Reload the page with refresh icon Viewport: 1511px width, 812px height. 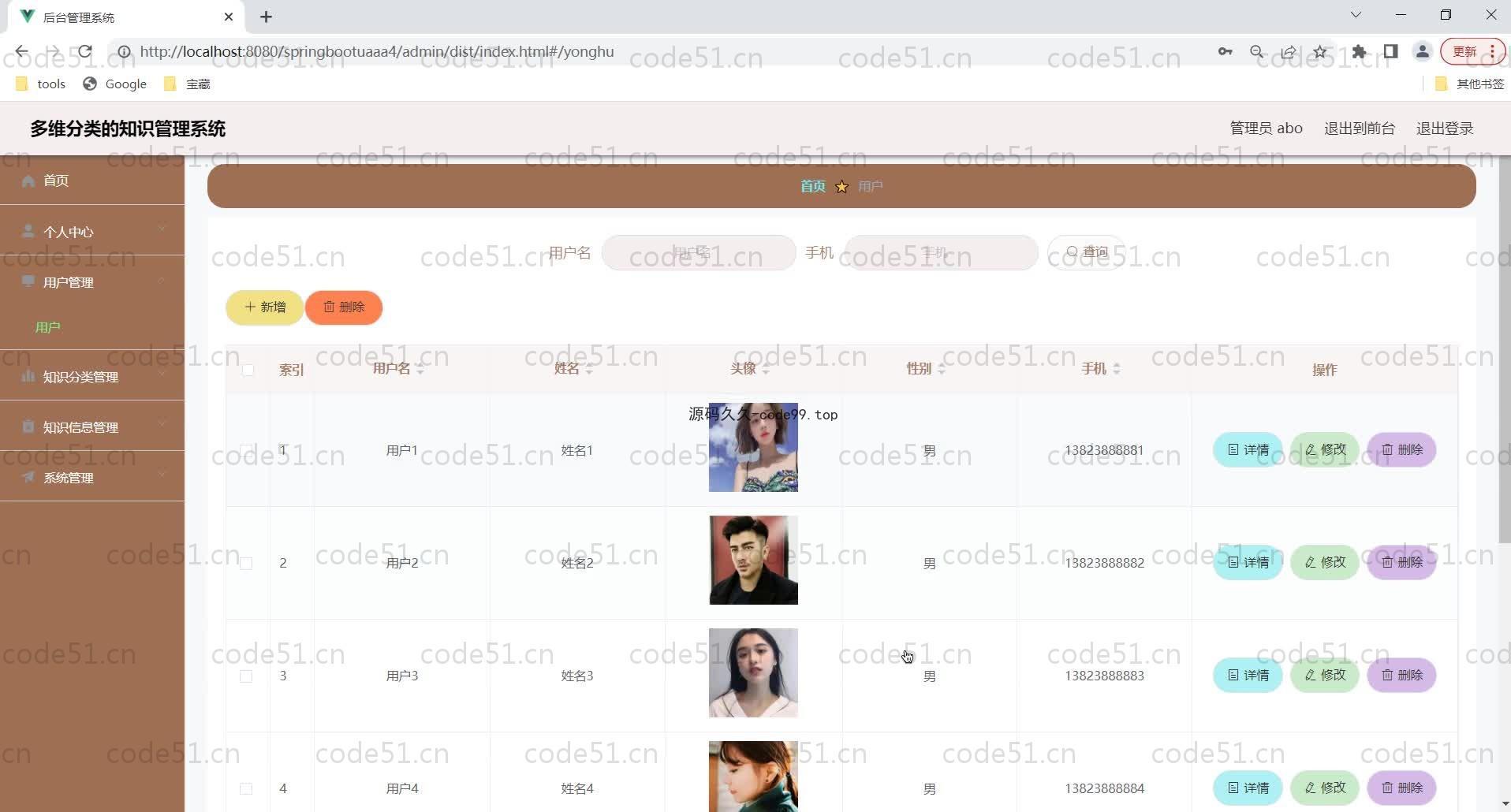pos(85,52)
